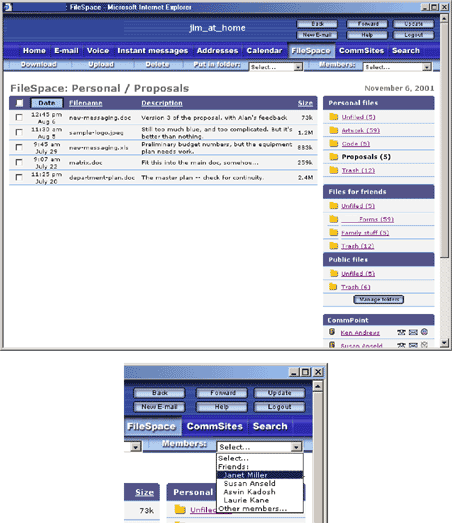Open the E-mail tab

coord(66,51)
